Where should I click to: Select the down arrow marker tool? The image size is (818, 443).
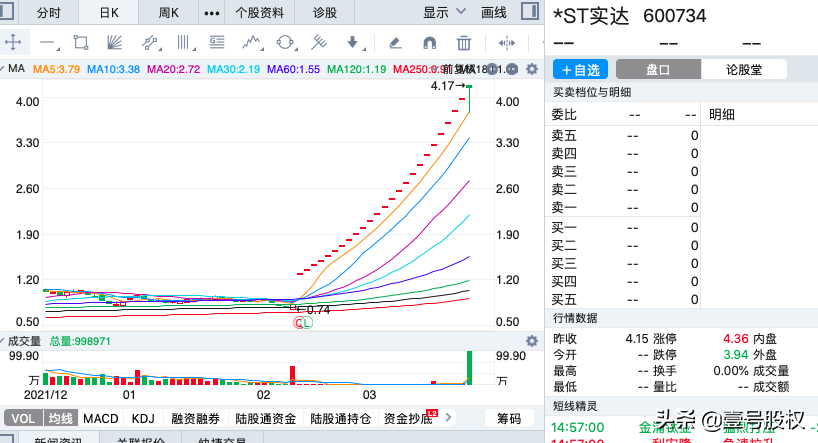pos(354,43)
